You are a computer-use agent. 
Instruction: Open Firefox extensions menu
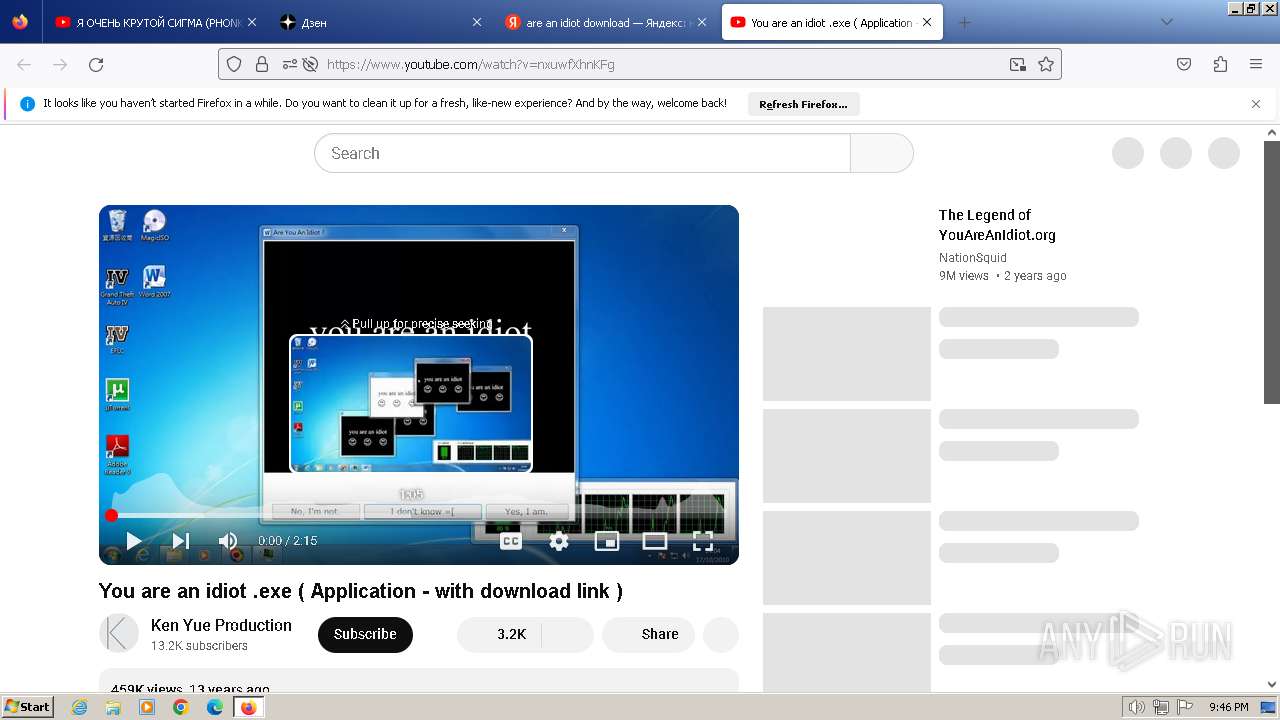point(1220,64)
